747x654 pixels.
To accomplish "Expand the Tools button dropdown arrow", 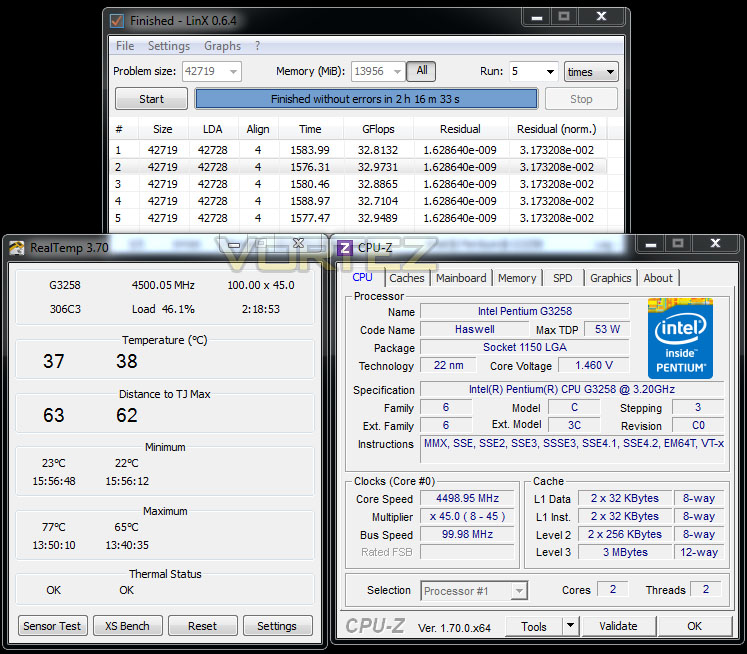I will [x=570, y=625].
